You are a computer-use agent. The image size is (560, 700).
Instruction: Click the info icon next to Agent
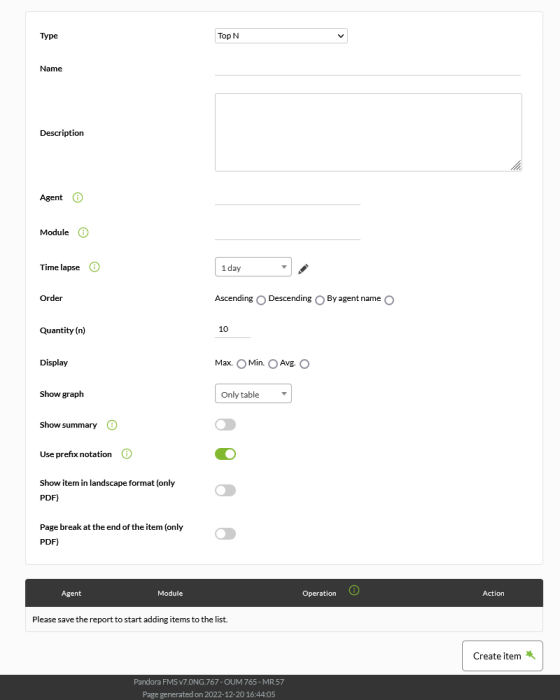[78, 197]
